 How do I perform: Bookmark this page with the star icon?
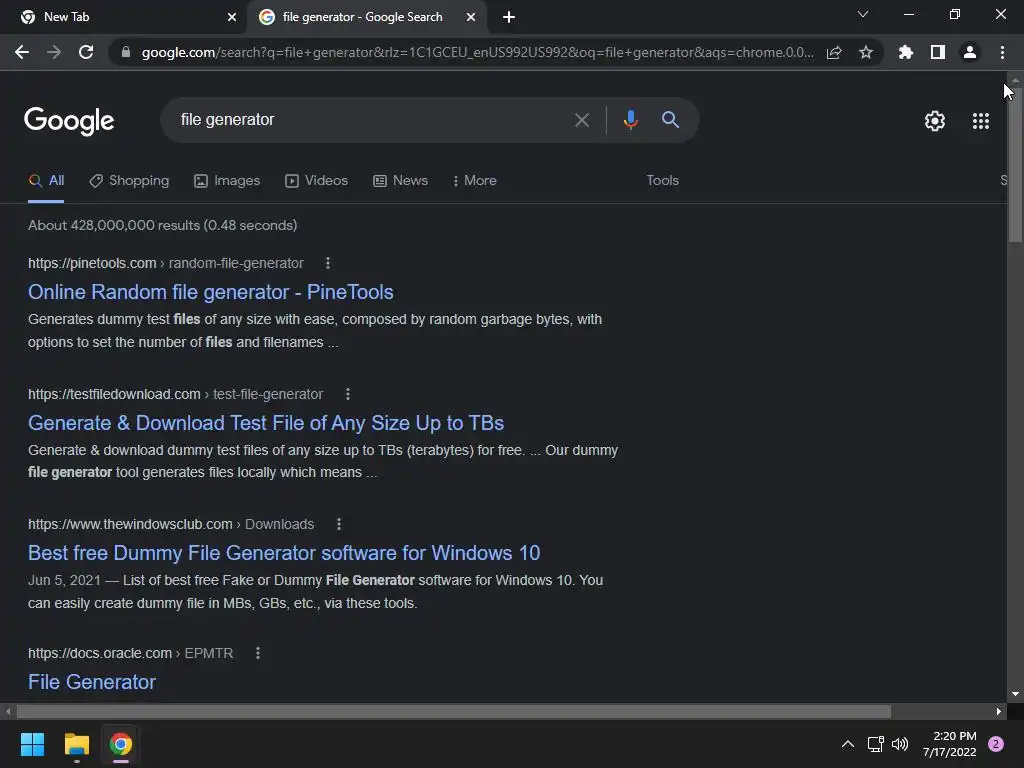(x=866, y=52)
